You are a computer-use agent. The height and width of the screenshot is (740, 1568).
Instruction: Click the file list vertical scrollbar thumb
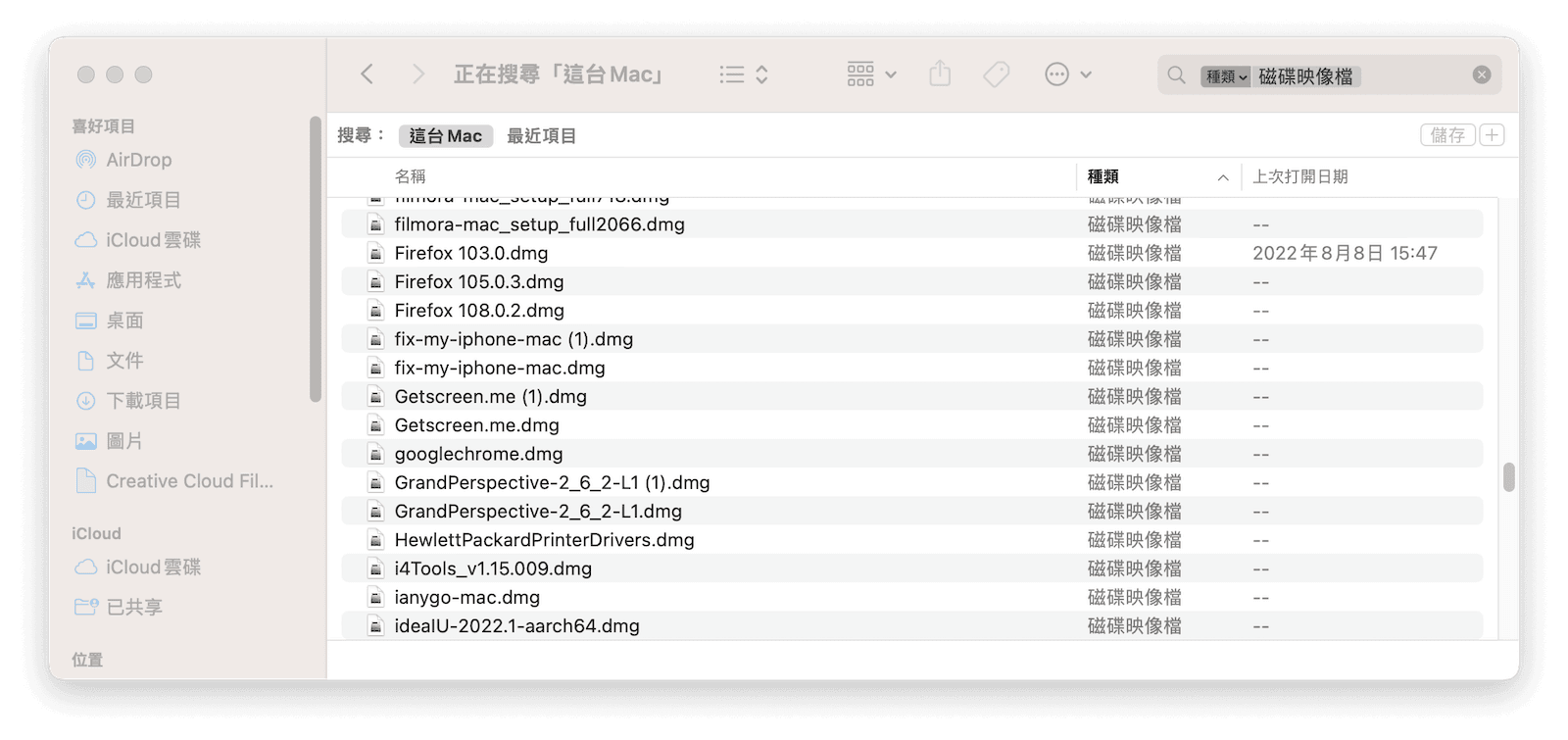[1509, 477]
